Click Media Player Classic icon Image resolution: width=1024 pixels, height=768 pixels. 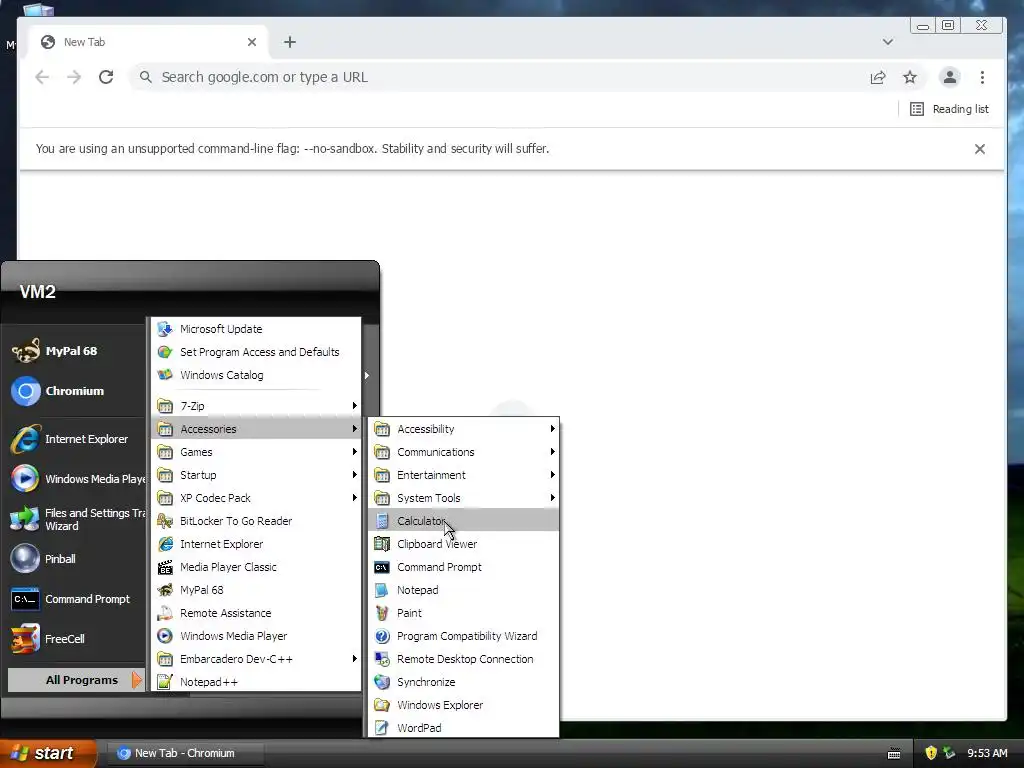pyautogui.click(x=165, y=567)
